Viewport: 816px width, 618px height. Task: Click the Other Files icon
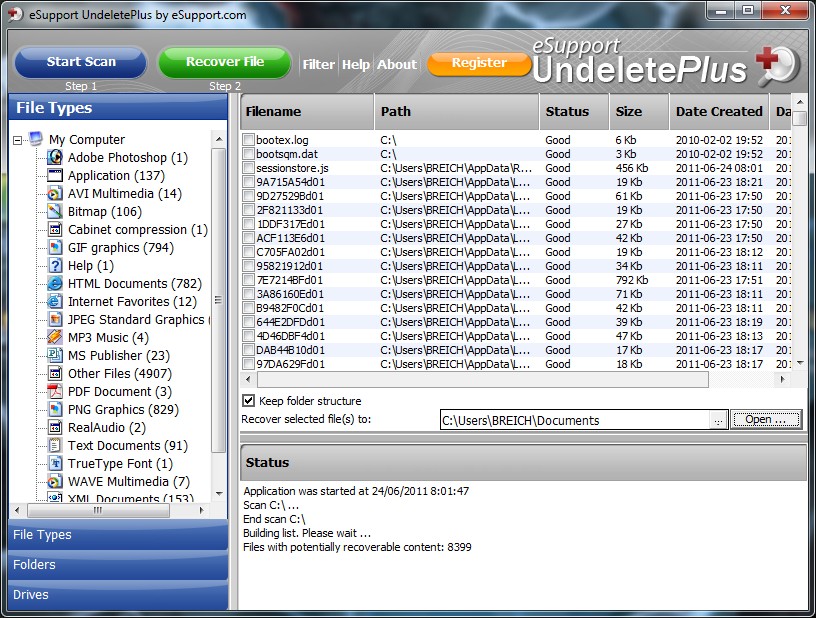55,374
